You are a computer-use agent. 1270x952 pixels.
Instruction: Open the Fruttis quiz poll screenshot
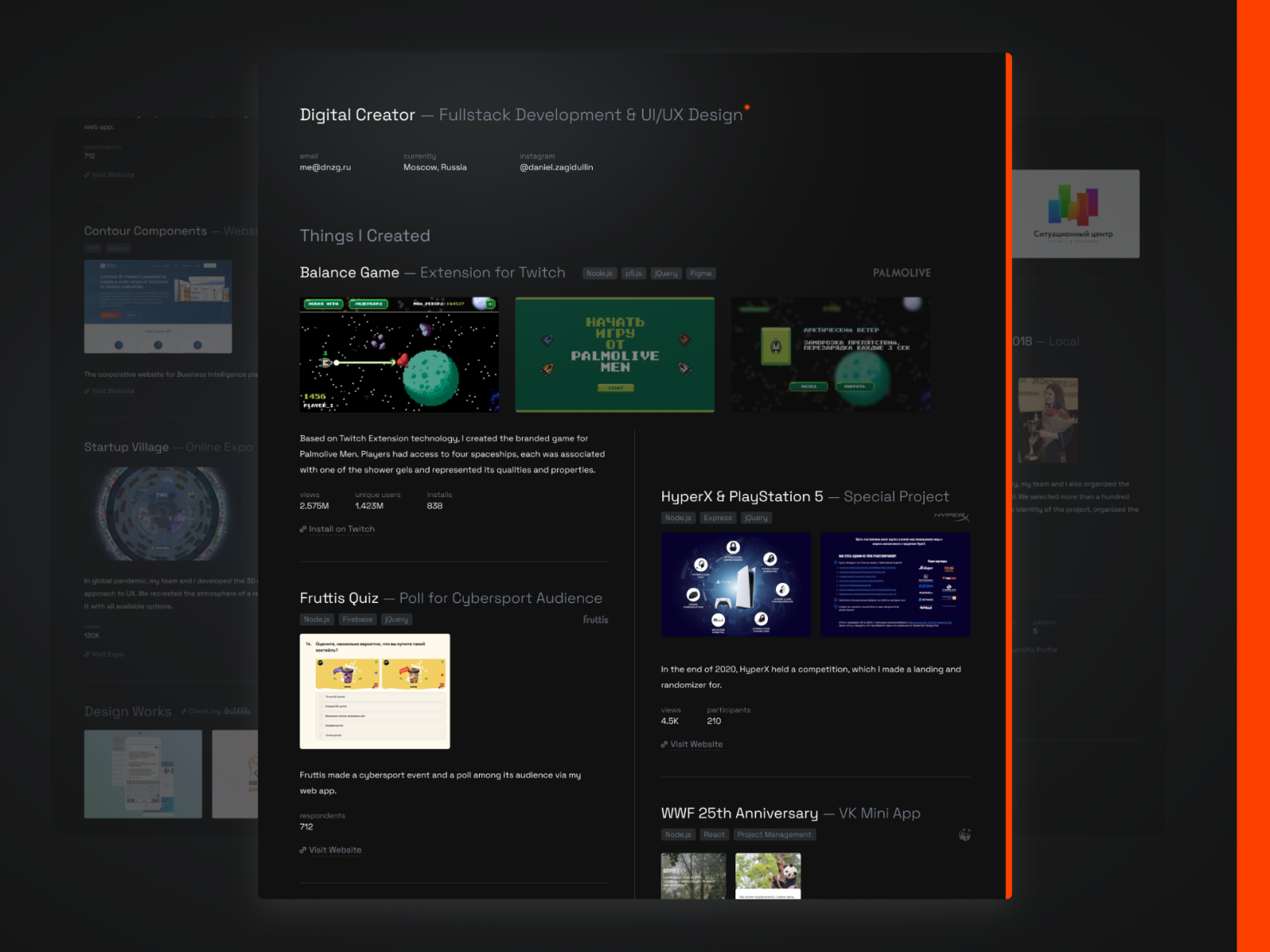[374, 691]
